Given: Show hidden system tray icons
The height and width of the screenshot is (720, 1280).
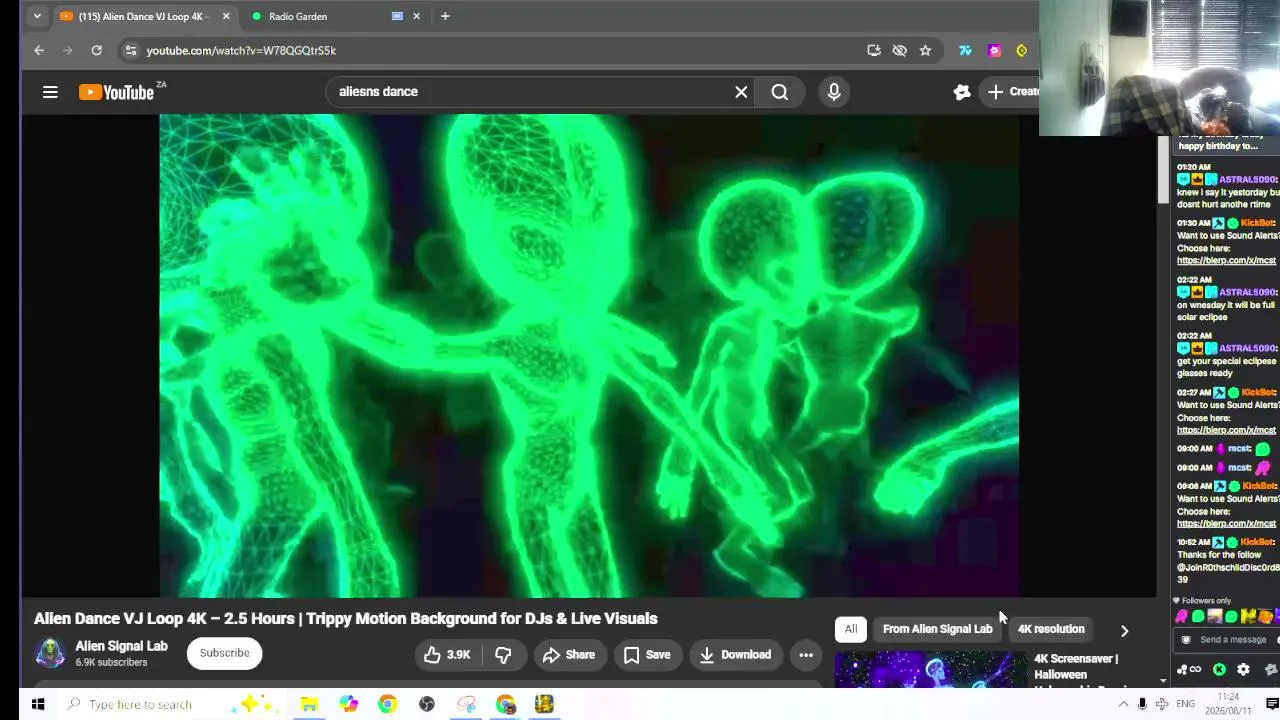Looking at the screenshot, I should [x=1123, y=704].
